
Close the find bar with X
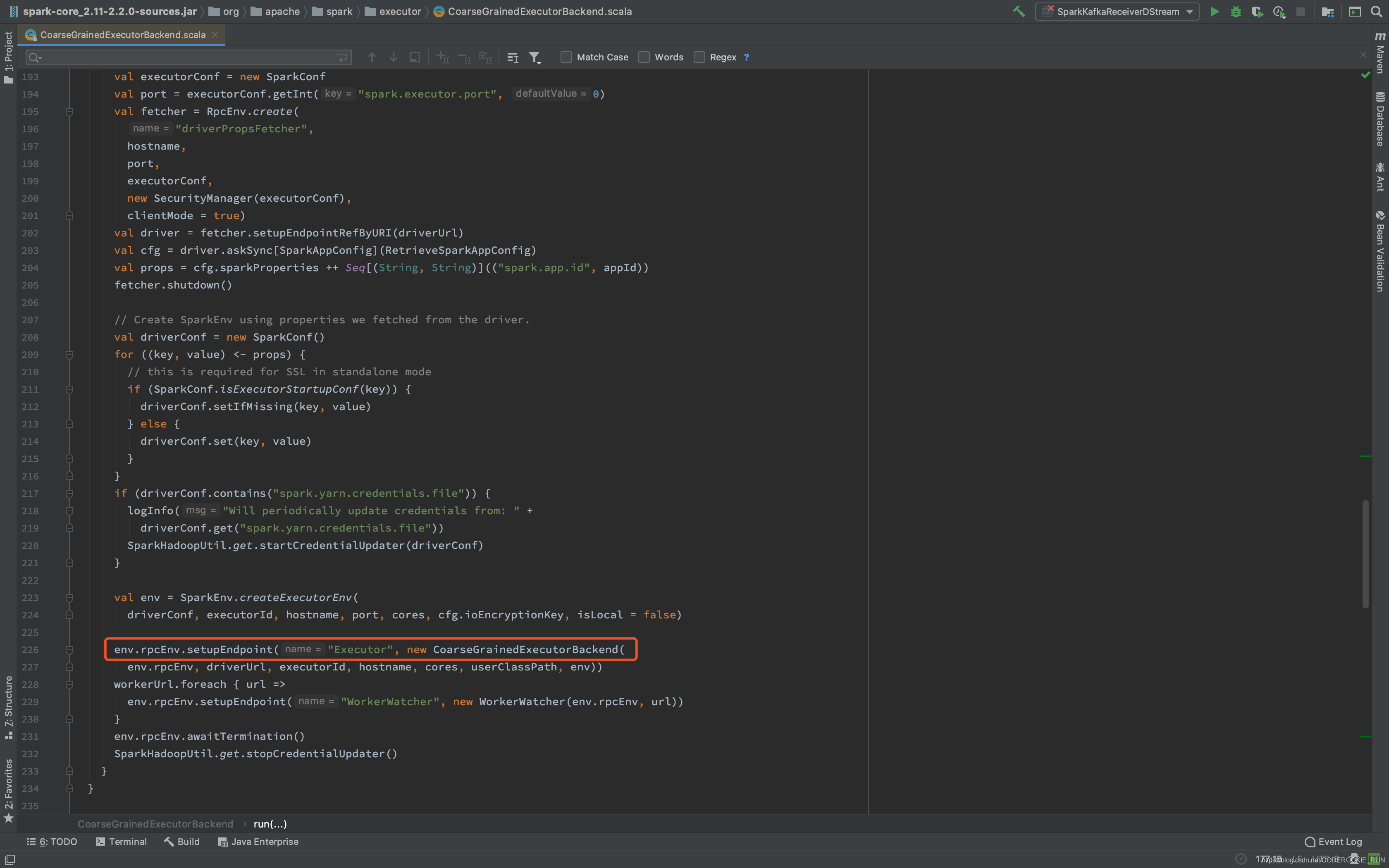pos(1363,55)
